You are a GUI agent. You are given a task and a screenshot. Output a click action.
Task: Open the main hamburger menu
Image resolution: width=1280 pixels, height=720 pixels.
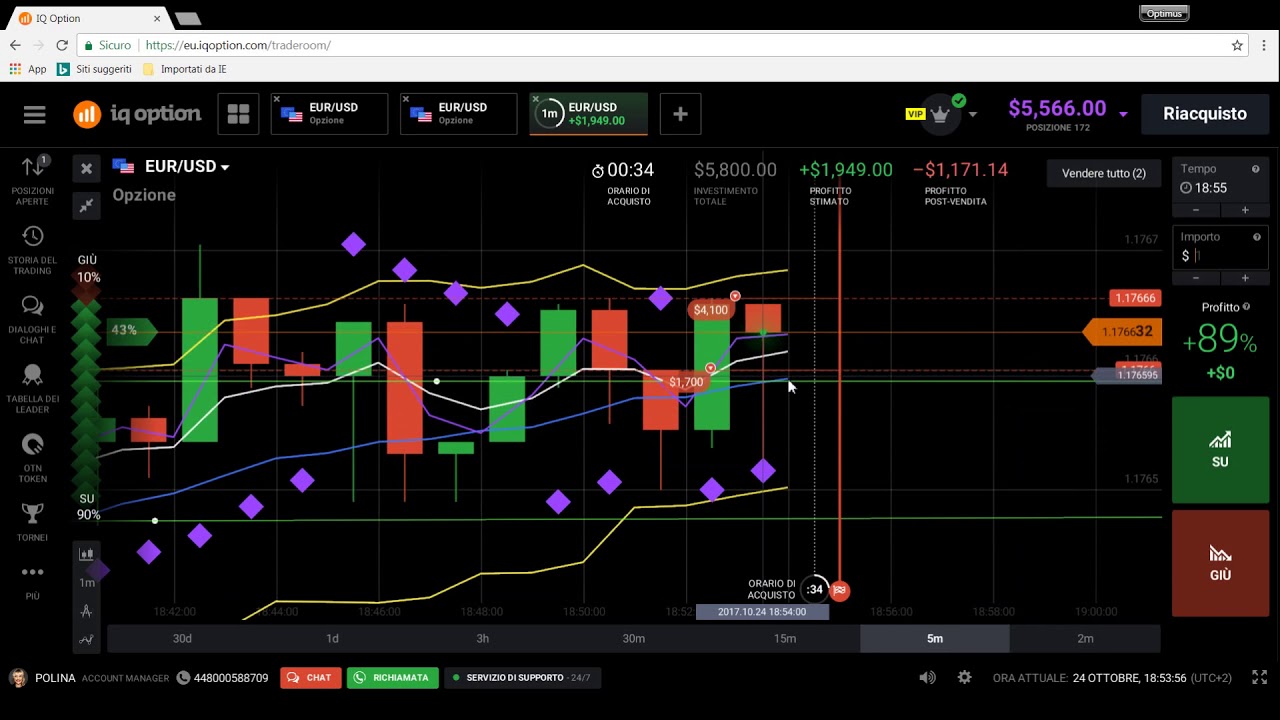(35, 114)
